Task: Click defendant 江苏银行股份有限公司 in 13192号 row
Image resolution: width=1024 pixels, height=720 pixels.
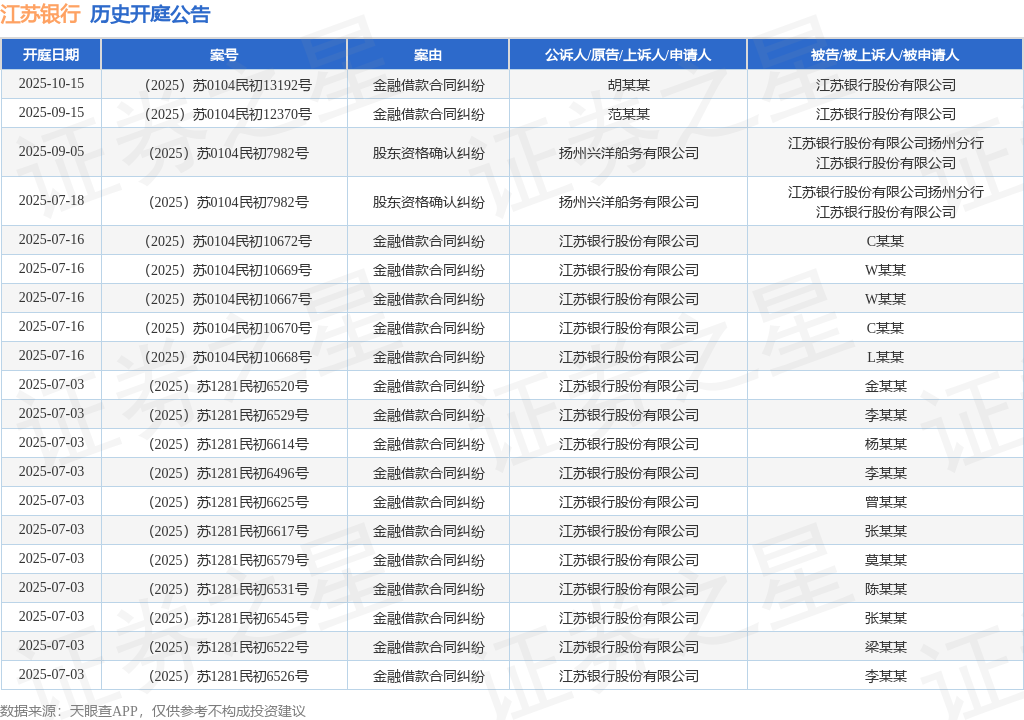Action: pos(886,86)
